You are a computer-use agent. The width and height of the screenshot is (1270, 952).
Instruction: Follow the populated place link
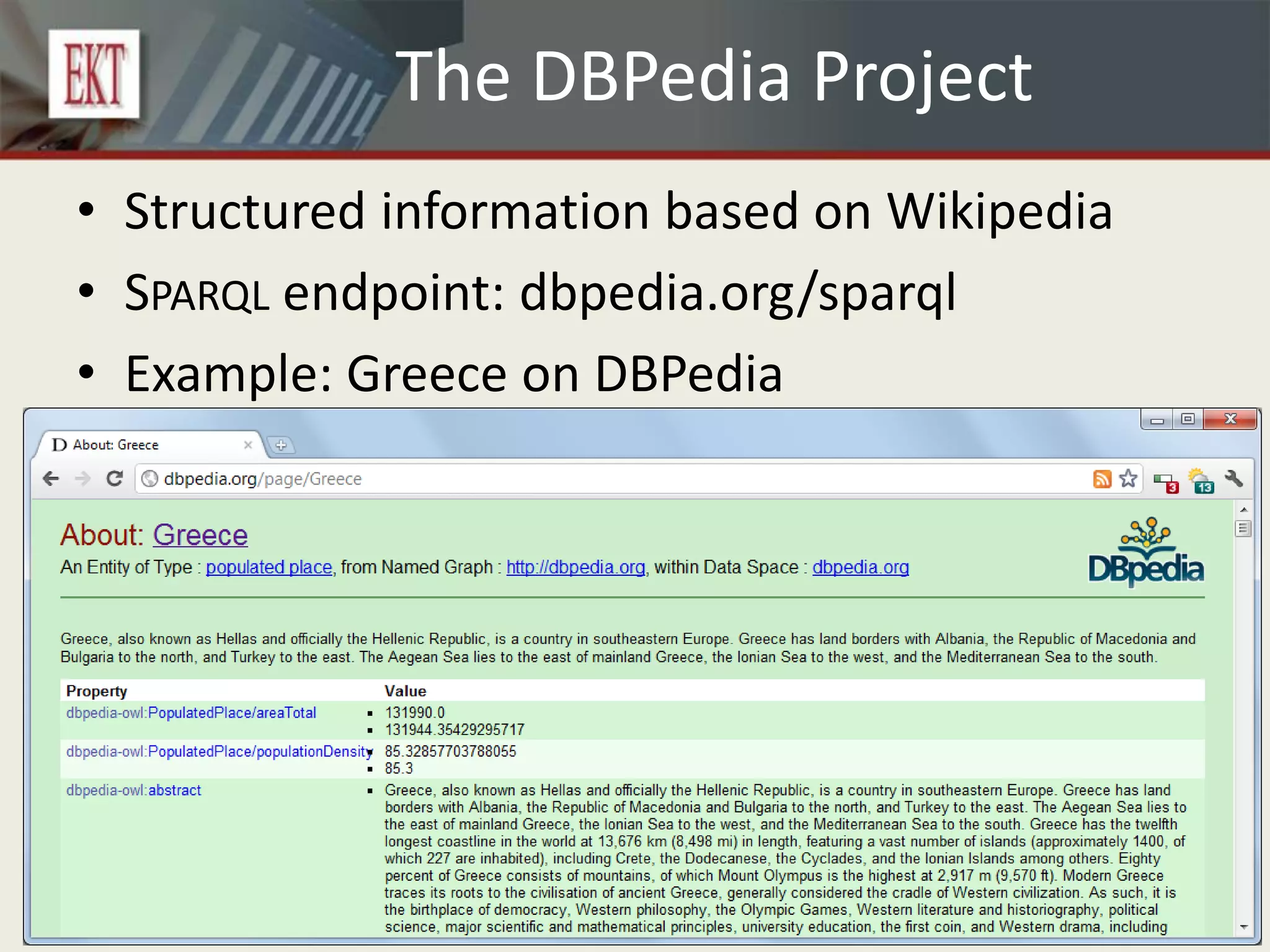269,567
